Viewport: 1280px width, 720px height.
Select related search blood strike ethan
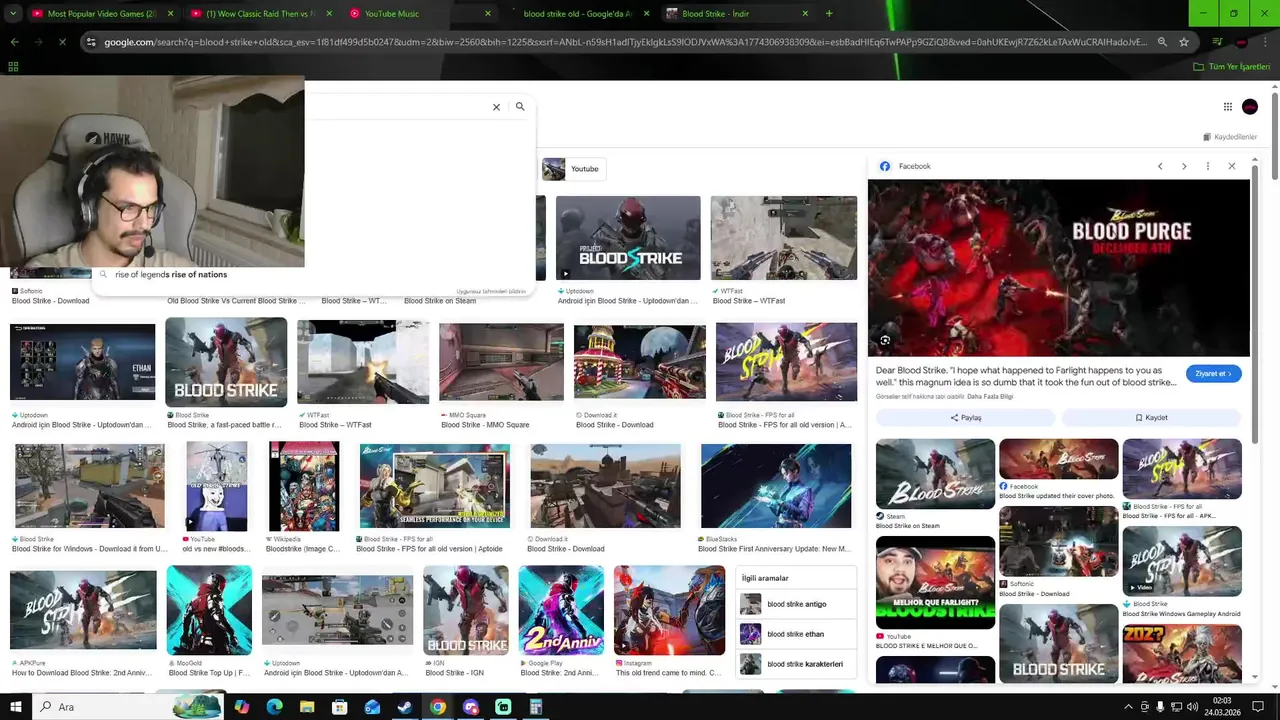[797, 634]
